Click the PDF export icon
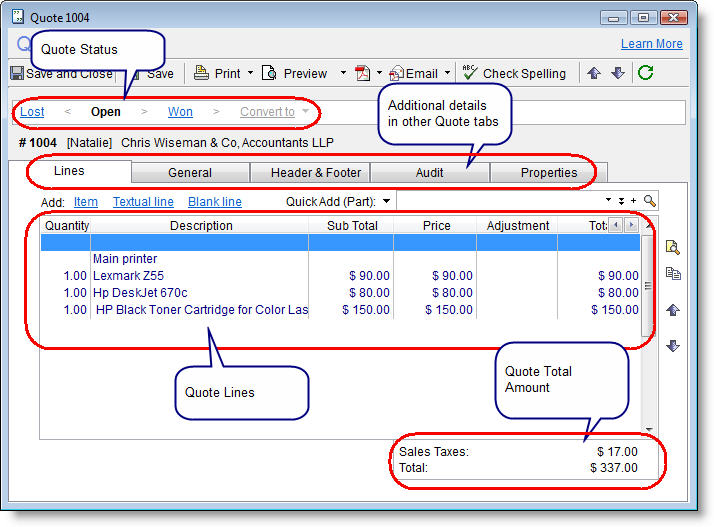Viewport: 714px width, 527px height. pyautogui.click(x=363, y=73)
